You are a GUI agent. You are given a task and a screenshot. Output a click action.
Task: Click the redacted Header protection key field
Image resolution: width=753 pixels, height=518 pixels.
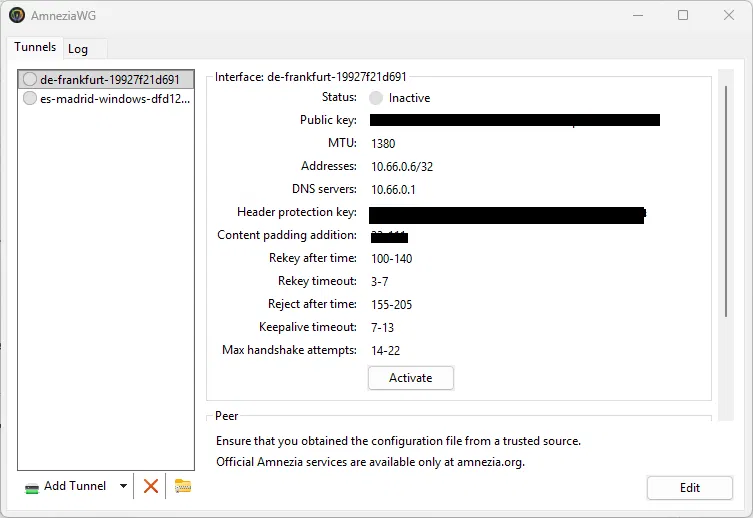[507, 215]
